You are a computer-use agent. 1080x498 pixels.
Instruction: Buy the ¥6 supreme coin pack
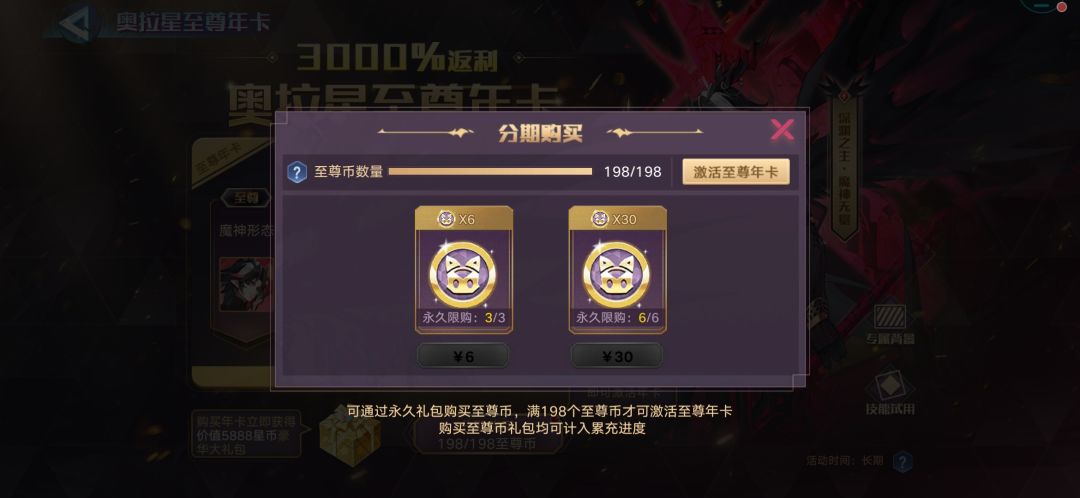(x=463, y=356)
